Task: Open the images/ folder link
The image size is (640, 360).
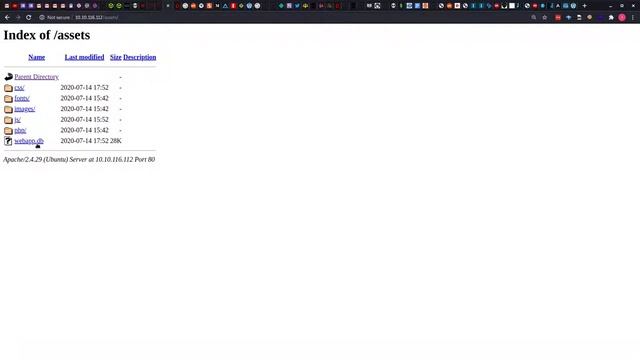Action: (x=24, y=109)
